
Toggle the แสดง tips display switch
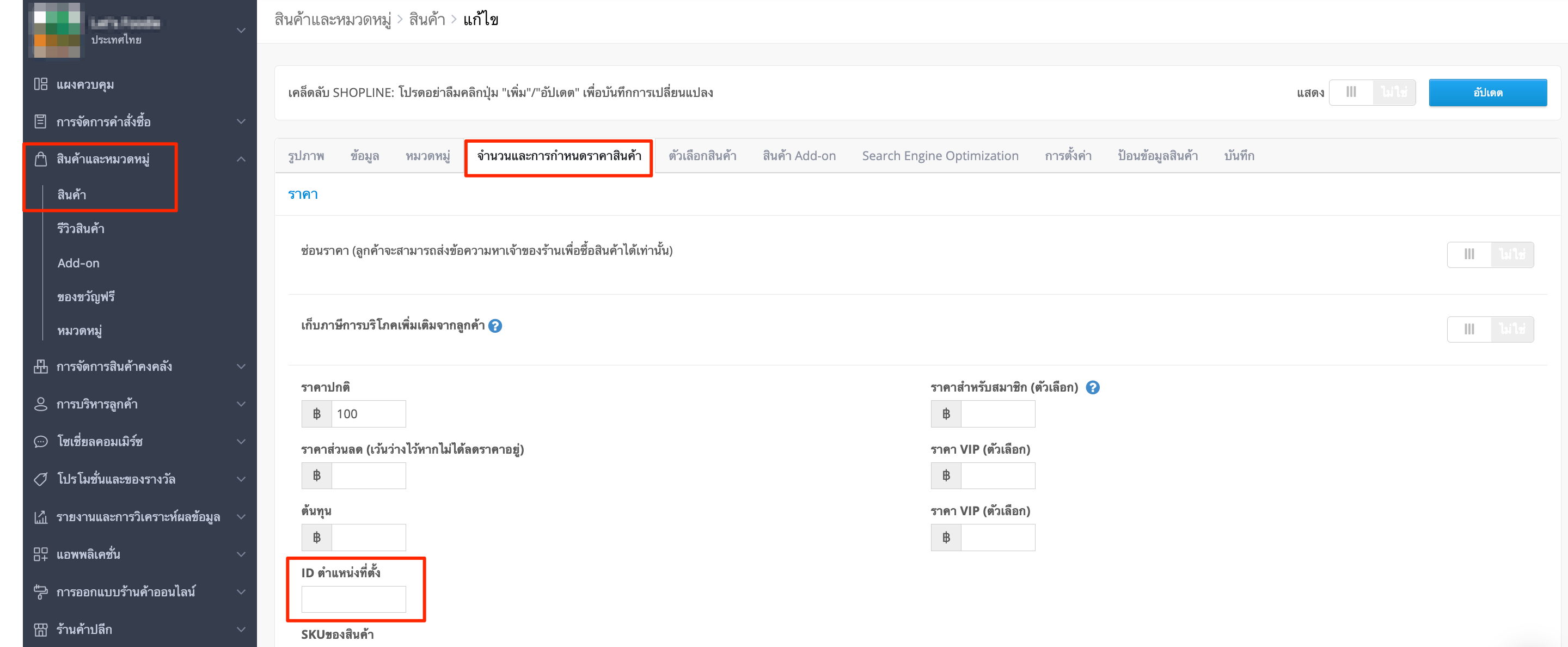click(1372, 93)
